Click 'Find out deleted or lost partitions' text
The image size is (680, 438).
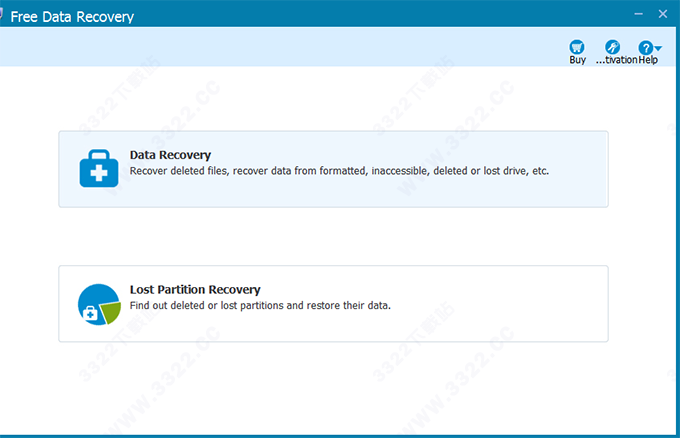point(260,305)
